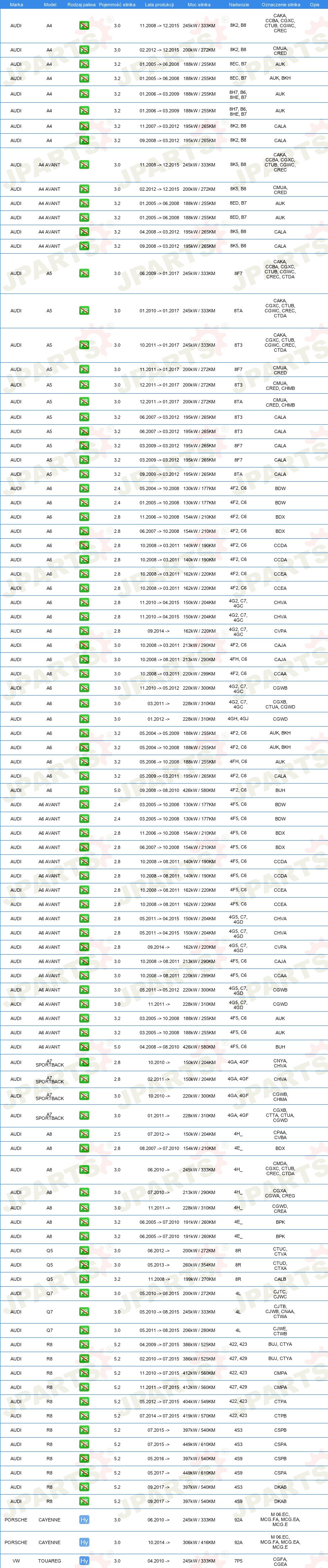Click petrol icon for A7 Sportback 228kW row

click(x=84, y=1116)
